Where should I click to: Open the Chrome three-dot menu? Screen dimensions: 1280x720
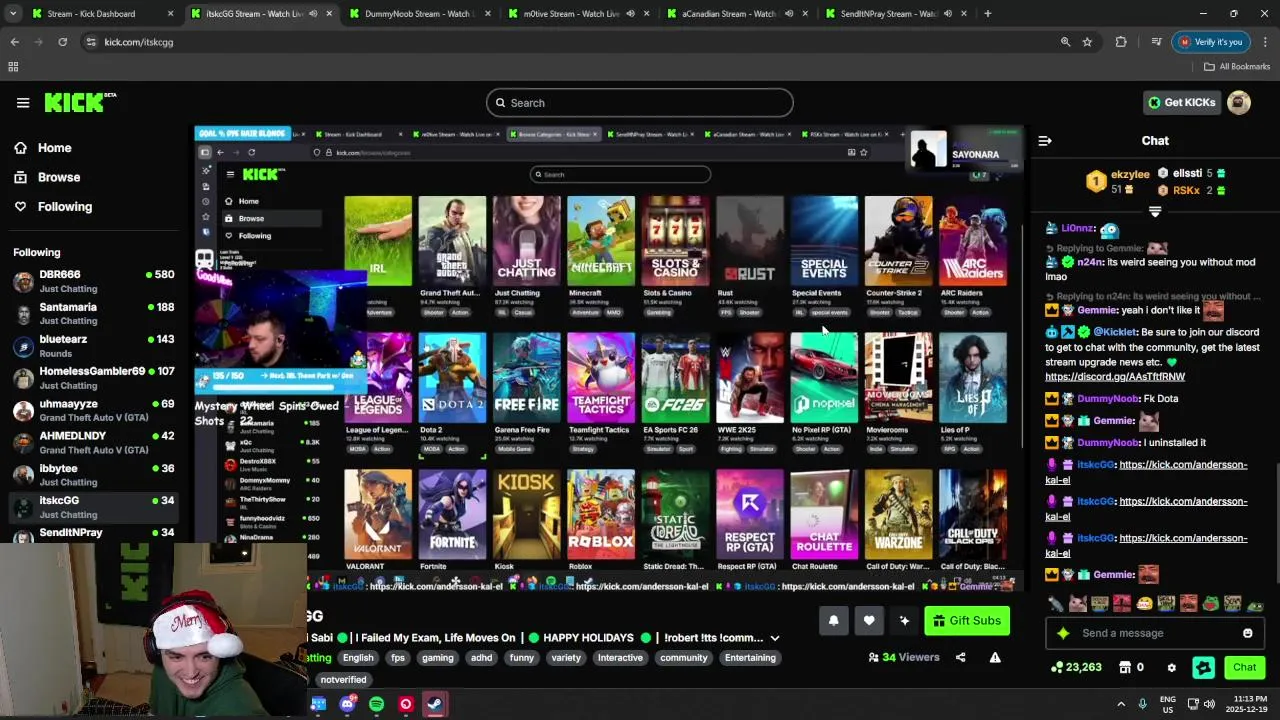pyautogui.click(x=1266, y=42)
